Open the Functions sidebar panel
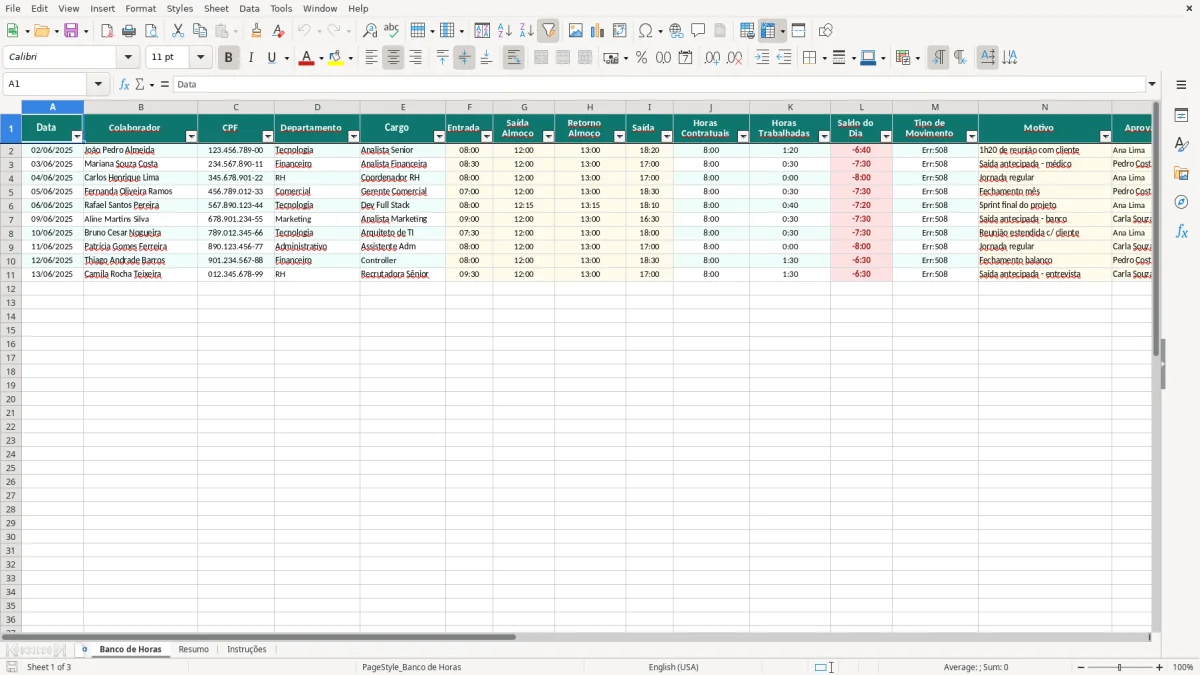Screen dimensions: 1200x675 [x=1181, y=231]
